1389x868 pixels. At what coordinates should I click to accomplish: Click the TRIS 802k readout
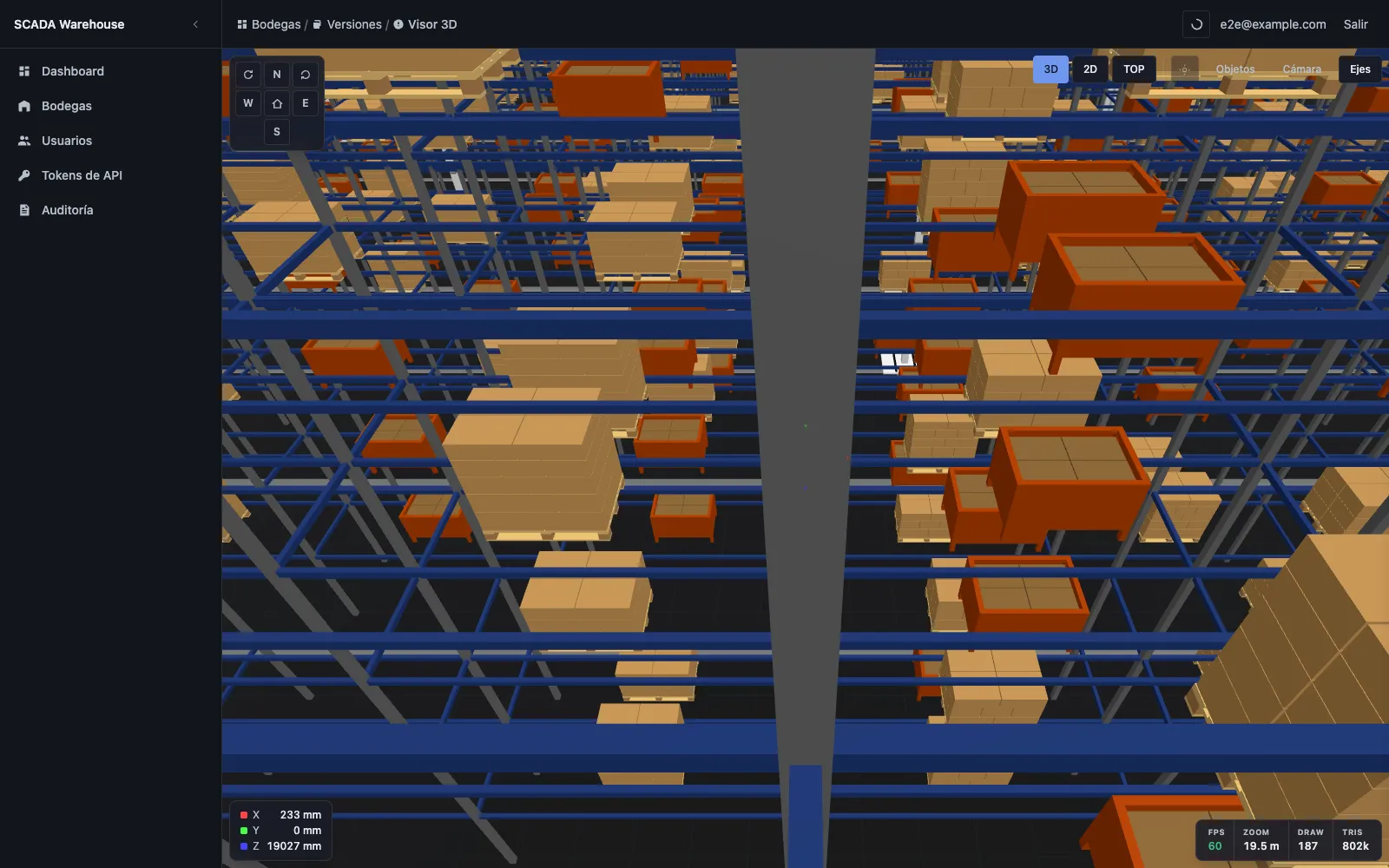1354,839
